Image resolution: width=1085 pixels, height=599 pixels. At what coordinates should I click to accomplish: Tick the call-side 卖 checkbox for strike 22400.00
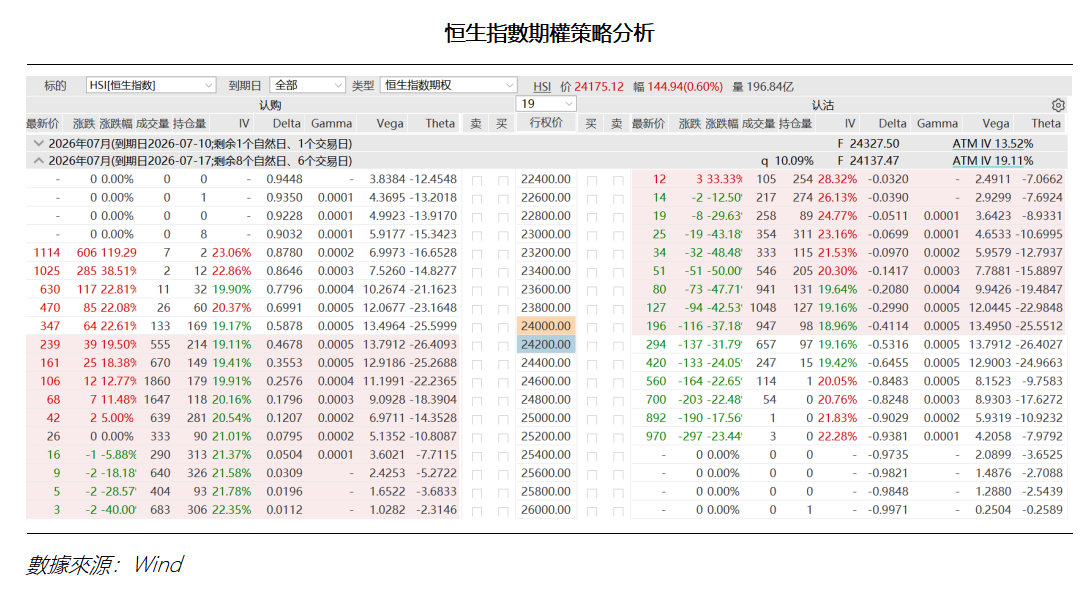click(x=477, y=181)
